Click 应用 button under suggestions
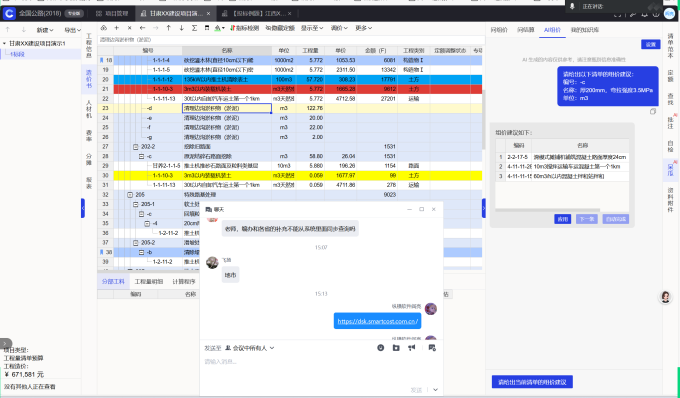680x398 pixels. click(x=562, y=219)
